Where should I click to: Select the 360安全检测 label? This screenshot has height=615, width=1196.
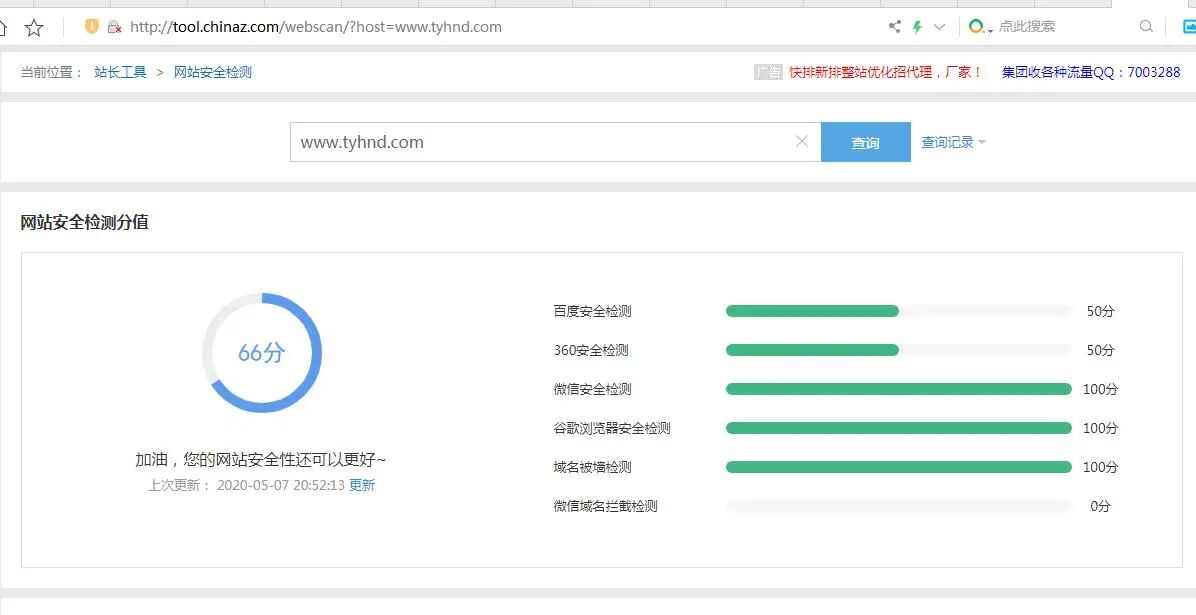(x=591, y=350)
